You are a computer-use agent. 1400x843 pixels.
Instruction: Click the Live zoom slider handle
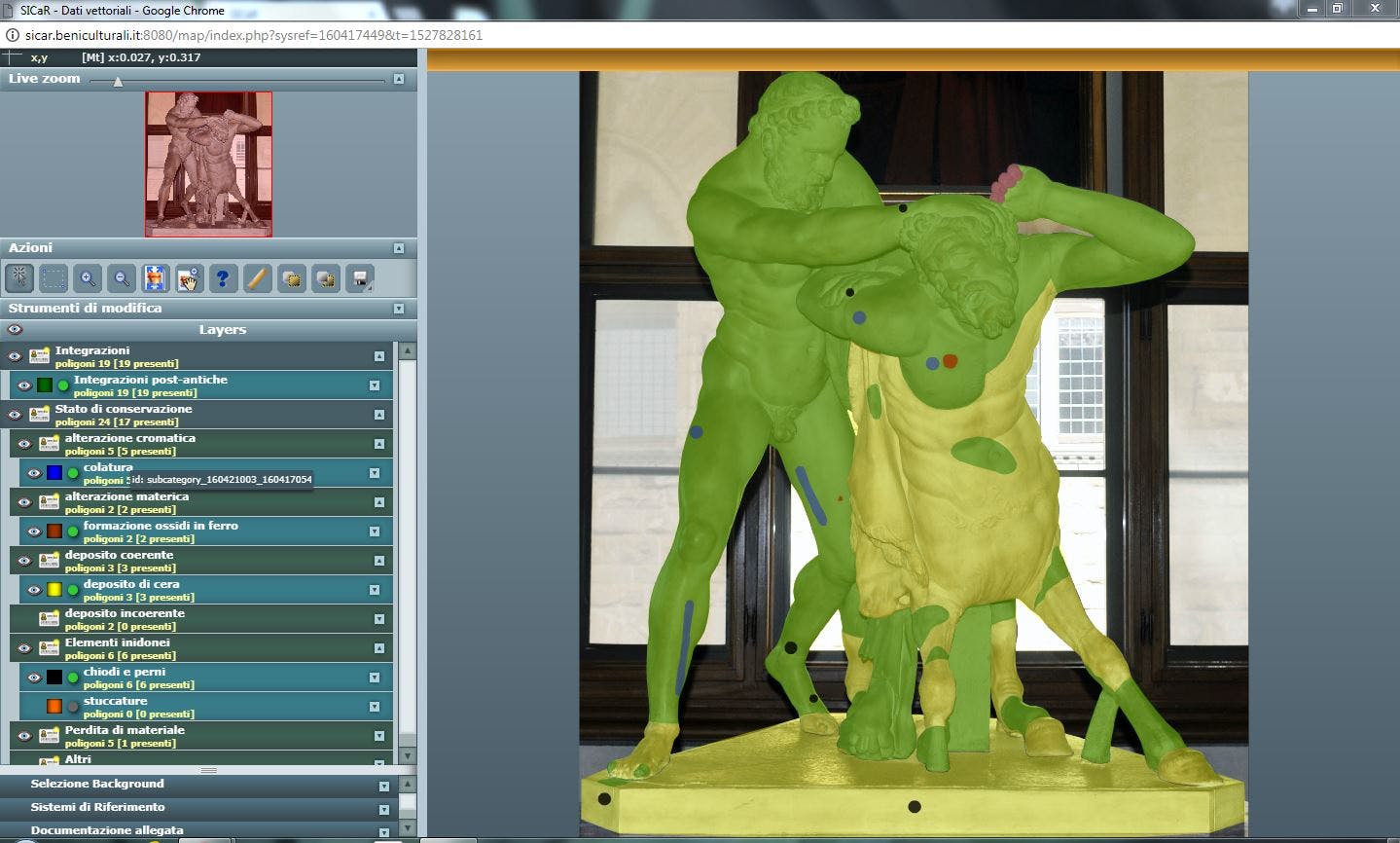(118, 82)
